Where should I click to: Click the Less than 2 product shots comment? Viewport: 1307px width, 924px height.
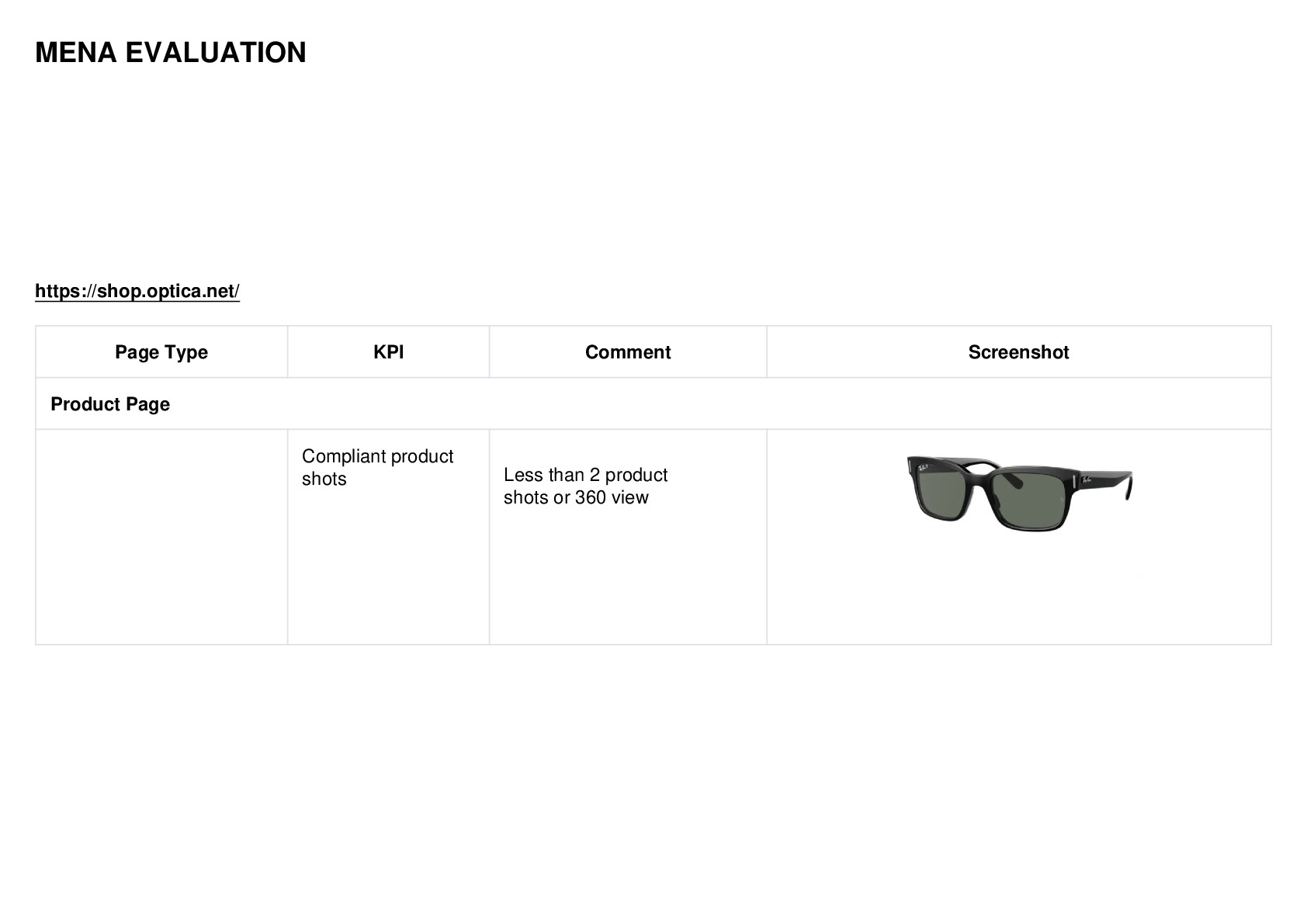585,486
